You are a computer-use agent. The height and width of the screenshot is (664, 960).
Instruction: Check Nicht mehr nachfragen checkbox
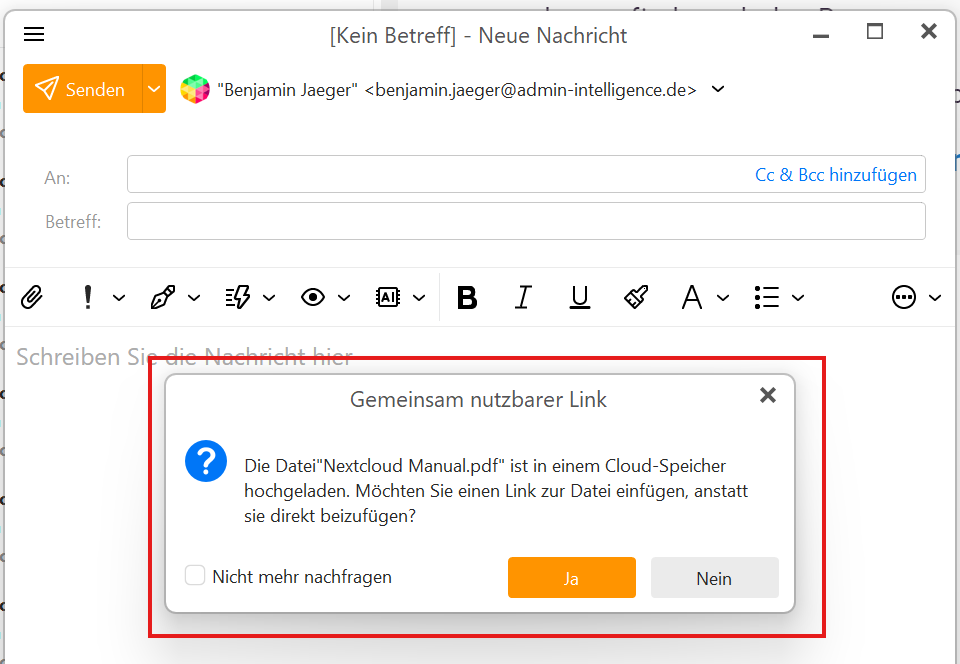coord(195,575)
